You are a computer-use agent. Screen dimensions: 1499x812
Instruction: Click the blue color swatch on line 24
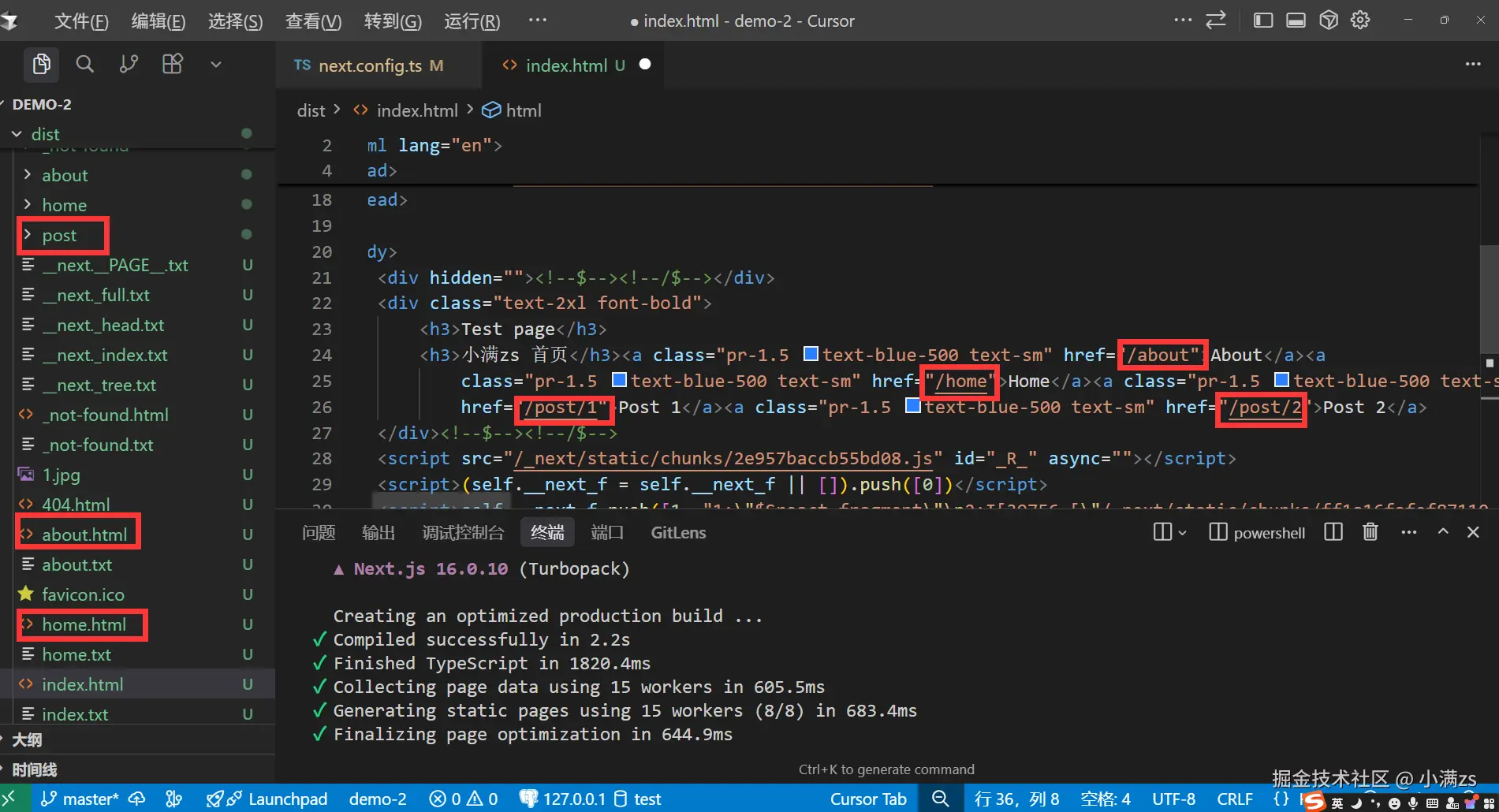pos(811,354)
